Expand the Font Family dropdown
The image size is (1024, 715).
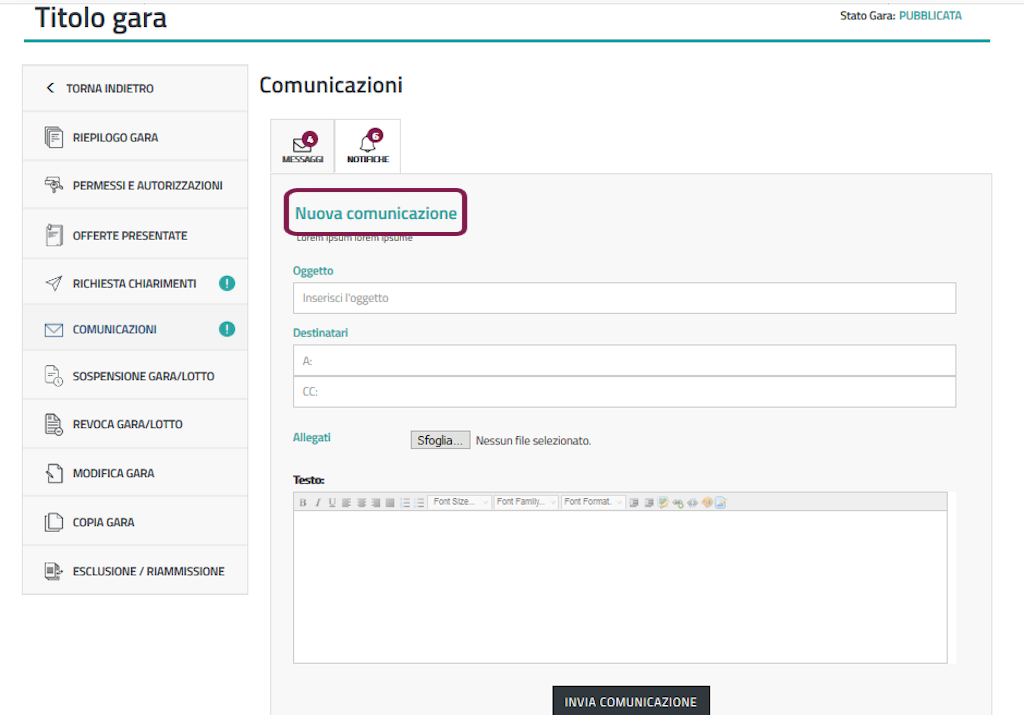tap(526, 502)
